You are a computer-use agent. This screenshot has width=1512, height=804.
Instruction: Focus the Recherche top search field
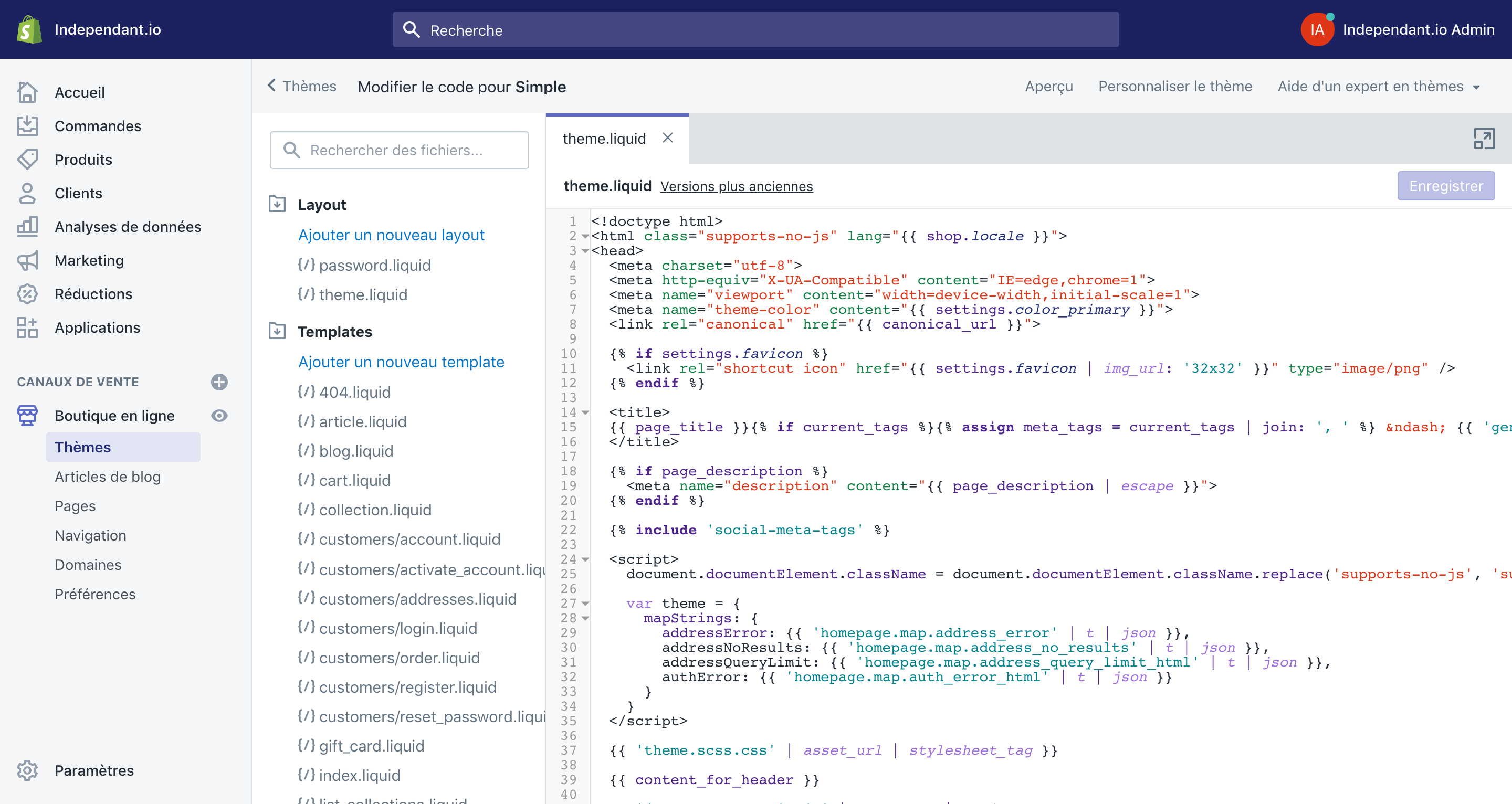coord(755,29)
